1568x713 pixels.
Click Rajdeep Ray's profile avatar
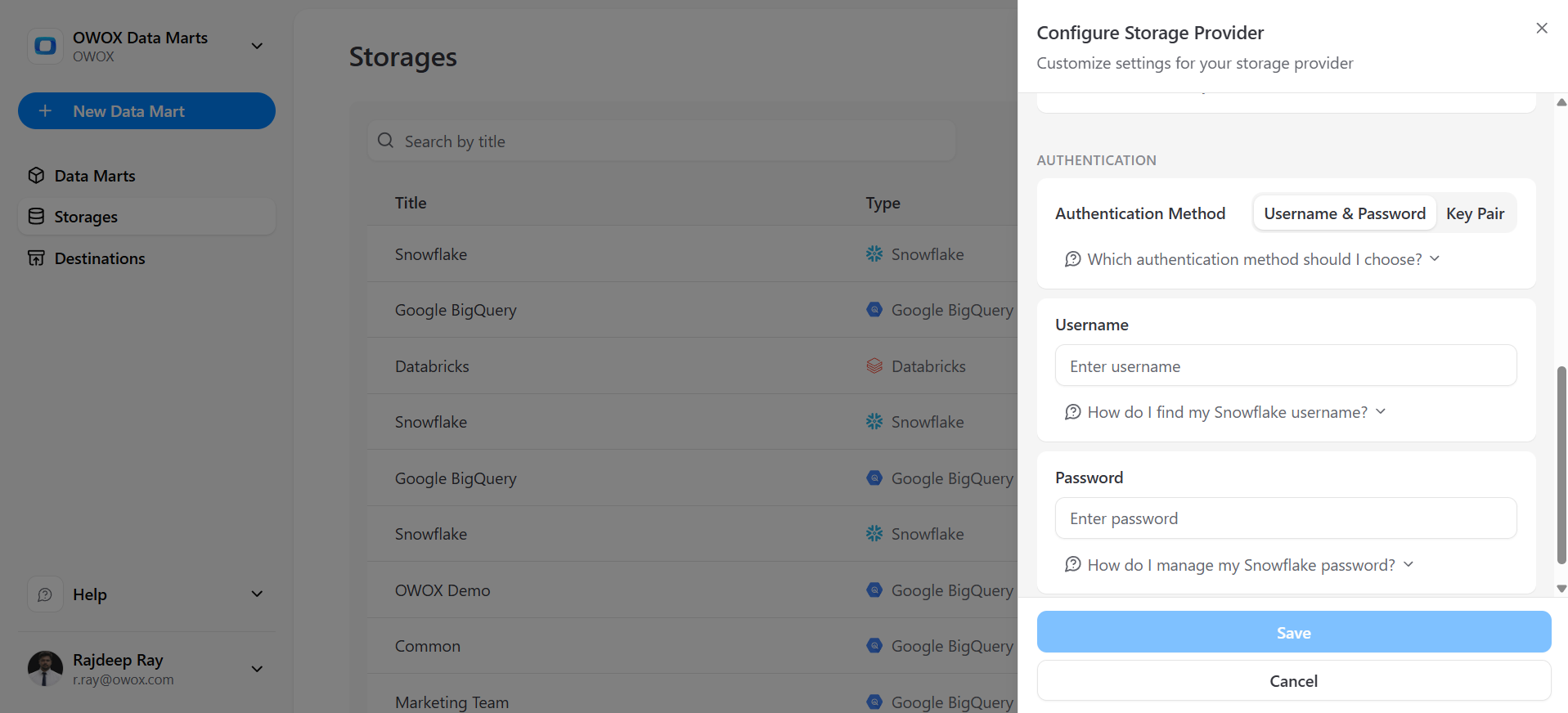click(x=45, y=669)
